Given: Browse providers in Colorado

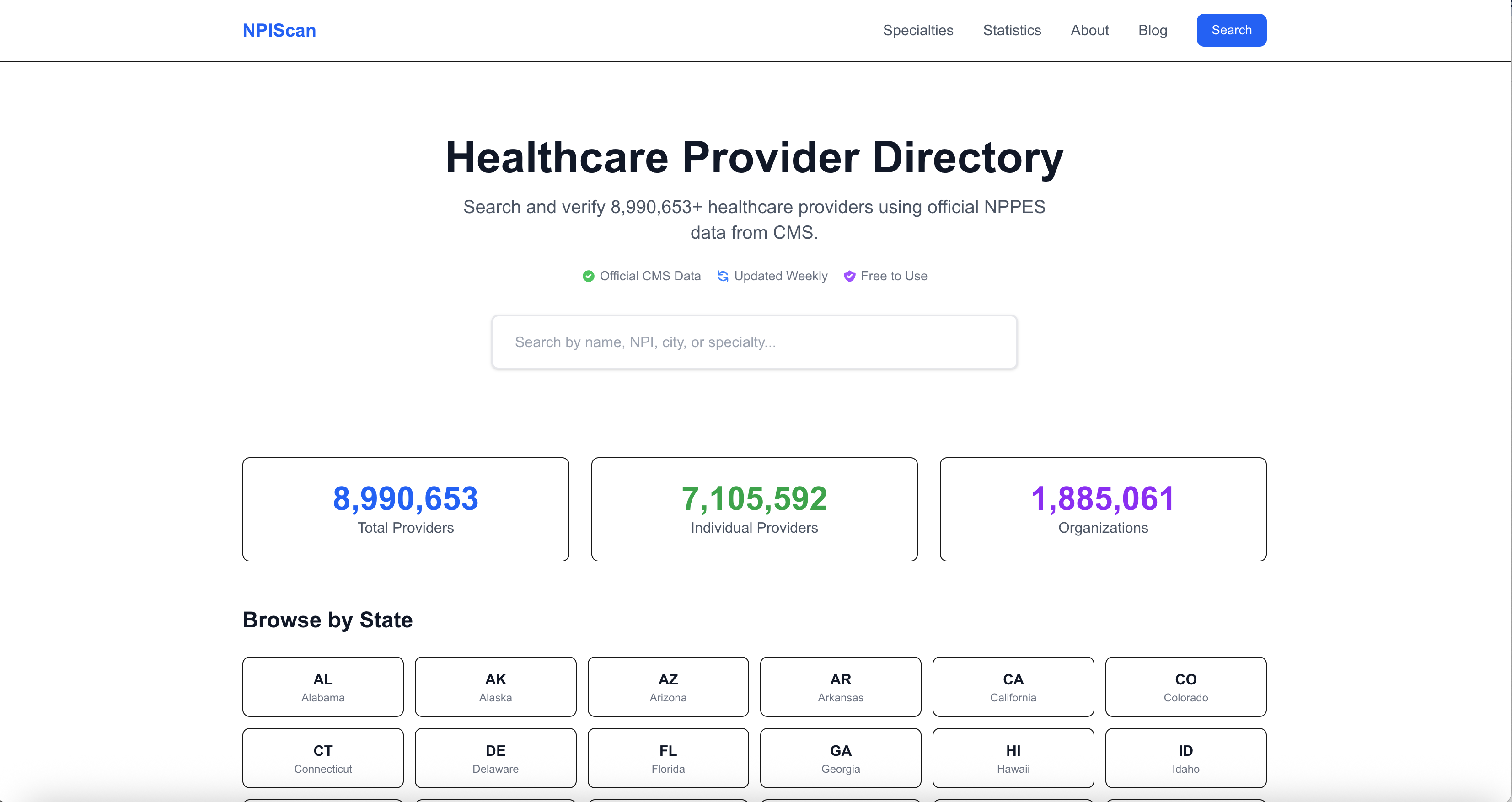Looking at the screenshot, I should pos(1185,686).
